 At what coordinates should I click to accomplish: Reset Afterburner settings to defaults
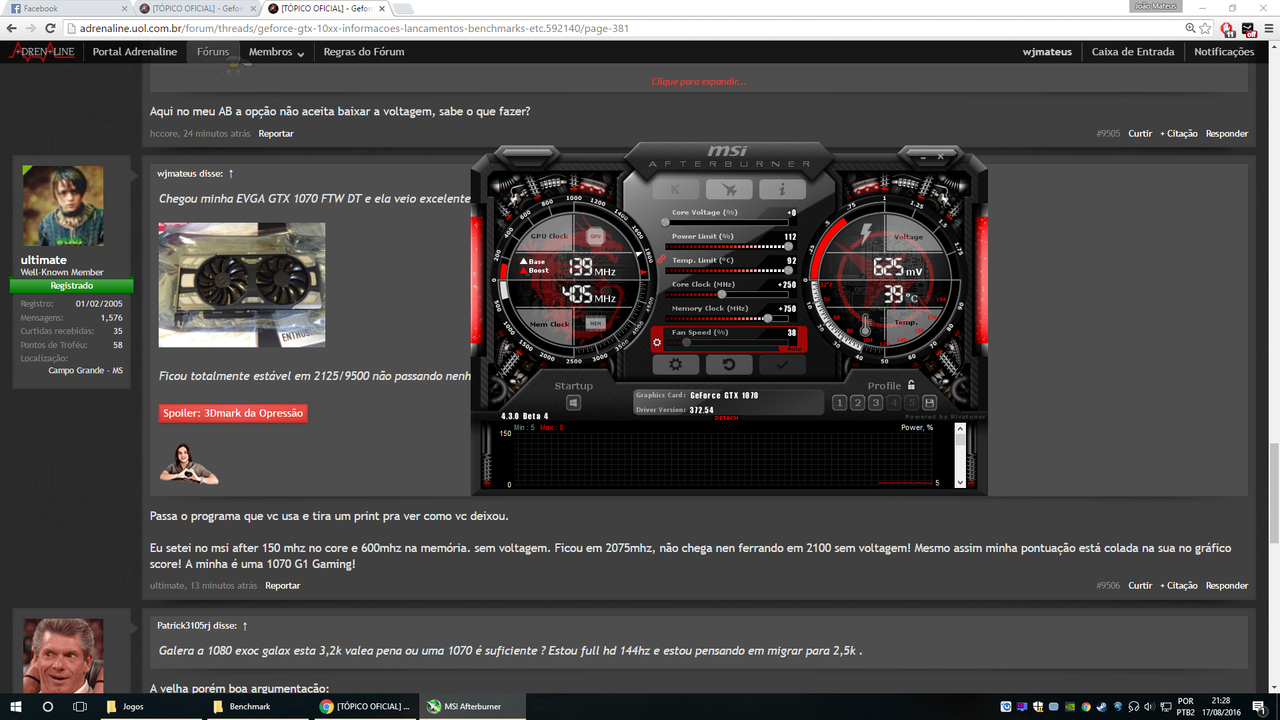click(x=729, y=365)
